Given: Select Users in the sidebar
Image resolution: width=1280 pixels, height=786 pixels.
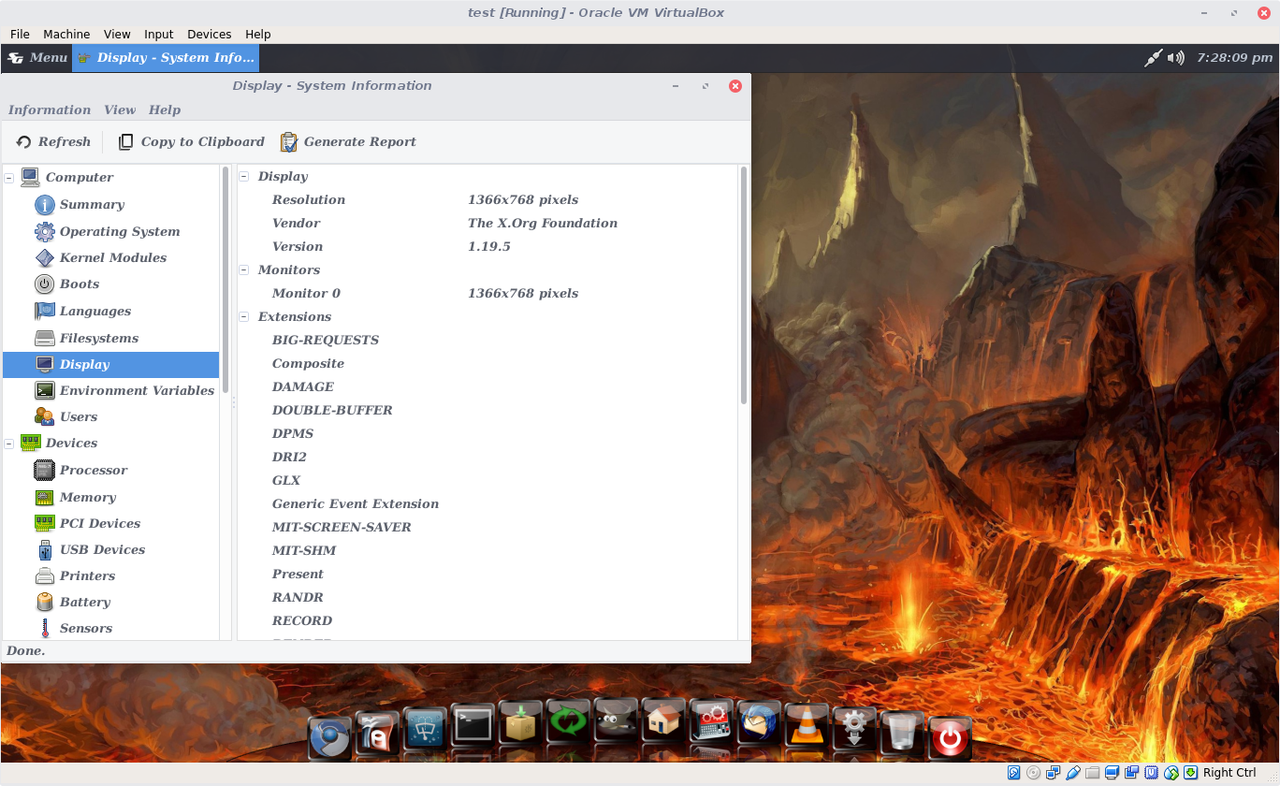Looking at the screenshot, I should click(78, 417).
